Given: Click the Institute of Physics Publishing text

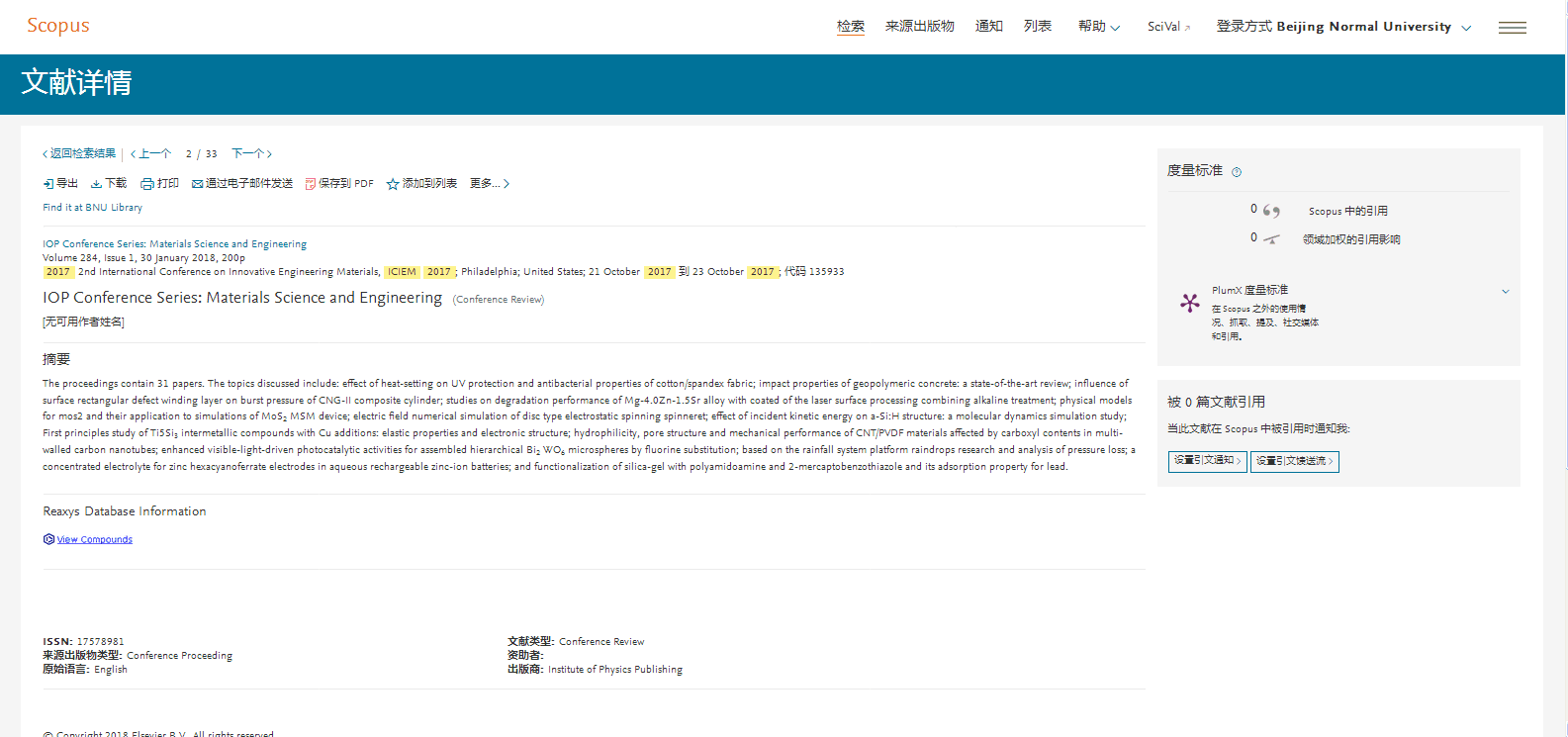Looking at the screenshot, I should point(615,670).
